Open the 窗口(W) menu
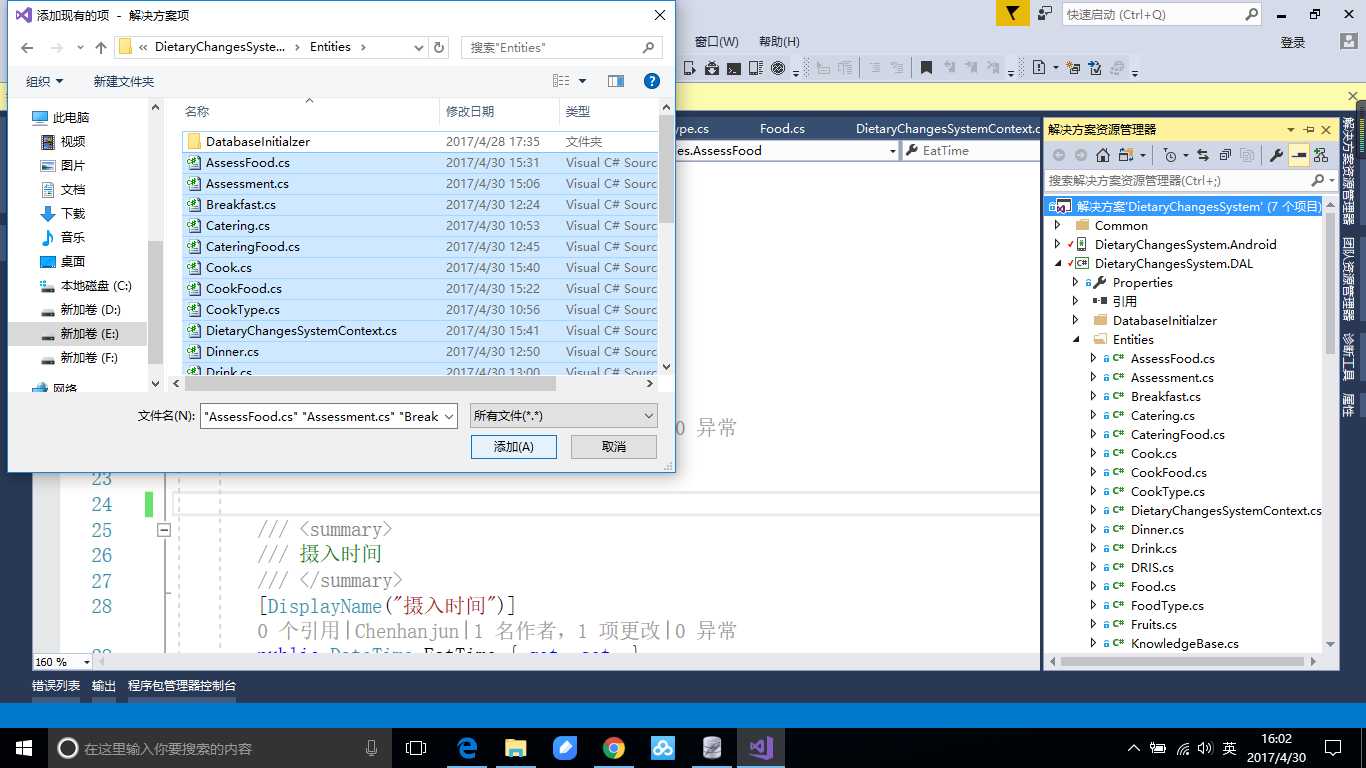The width and height of the screenshot is (1366, 768). (x=717, y=42)
